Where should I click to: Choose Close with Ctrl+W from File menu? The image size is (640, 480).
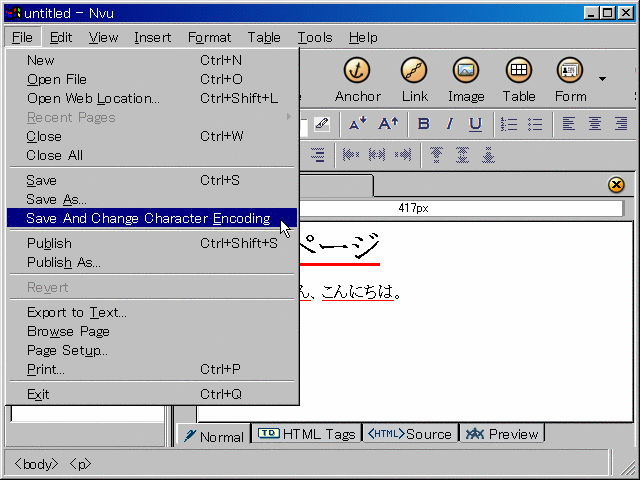pos(152,136)
